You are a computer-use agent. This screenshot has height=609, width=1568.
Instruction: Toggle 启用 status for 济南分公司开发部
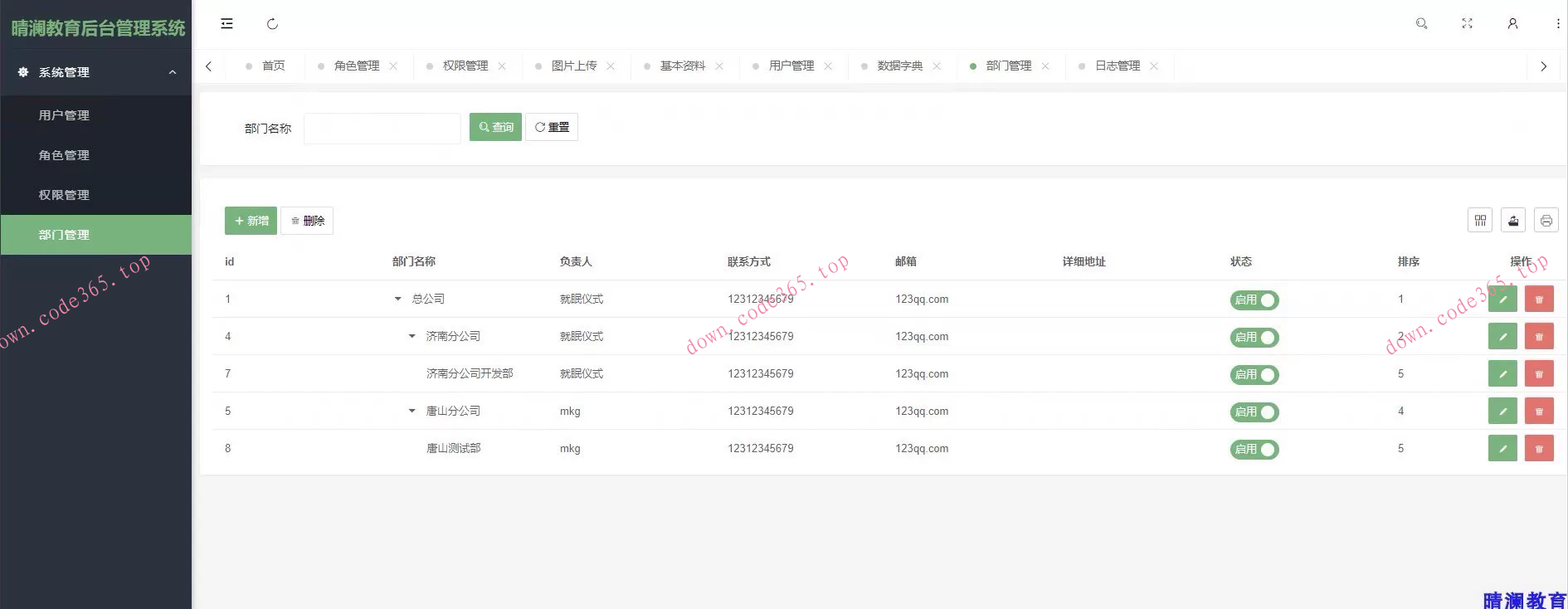[x=1254, y=374]
